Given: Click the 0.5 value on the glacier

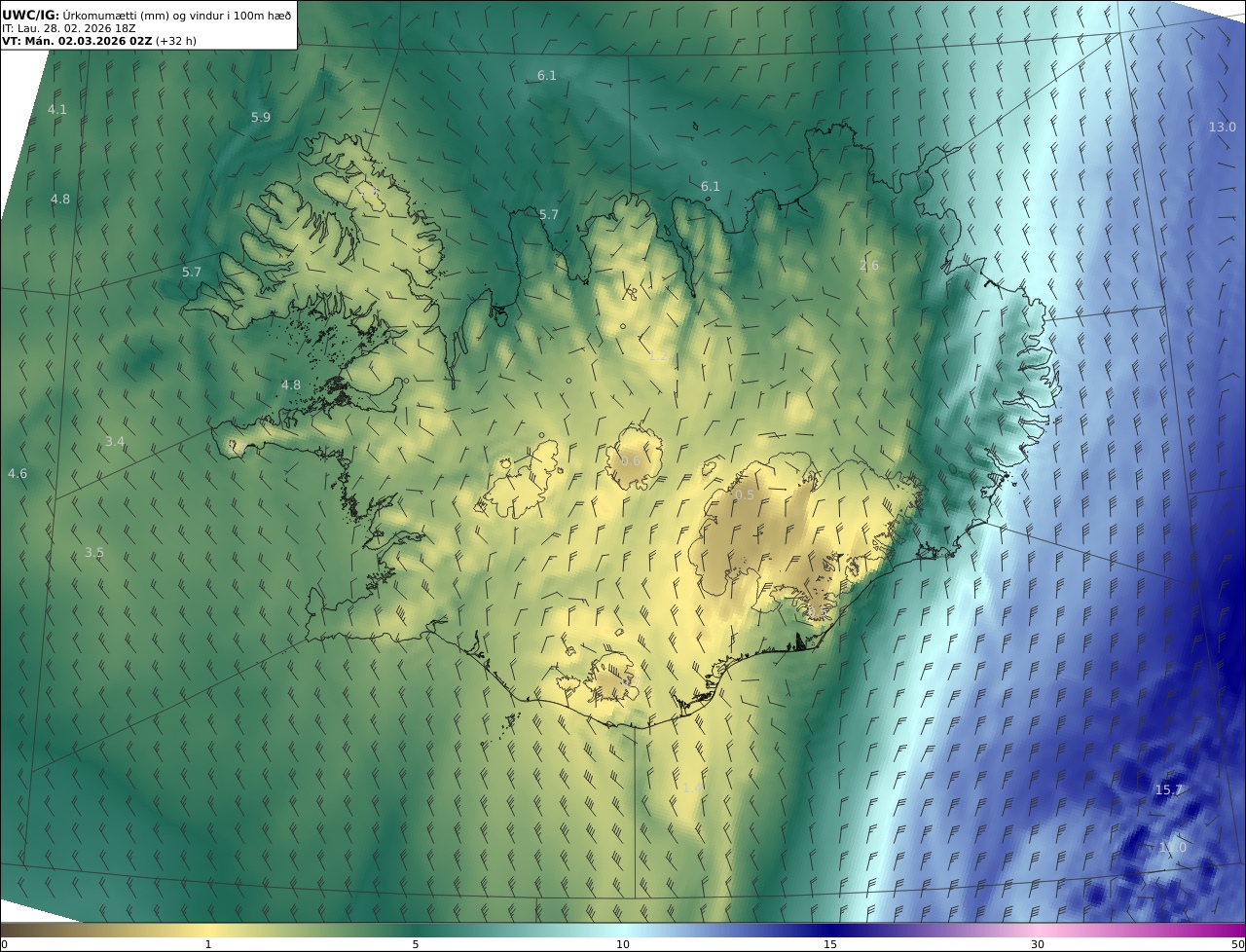Looking at the screenshot, I should (744, 495).
